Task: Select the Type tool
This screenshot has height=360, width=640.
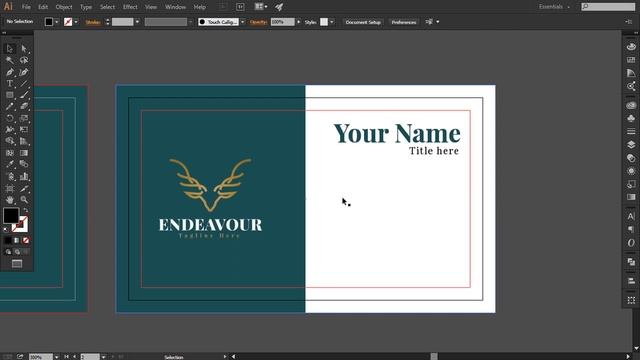Action: (10, 84)
